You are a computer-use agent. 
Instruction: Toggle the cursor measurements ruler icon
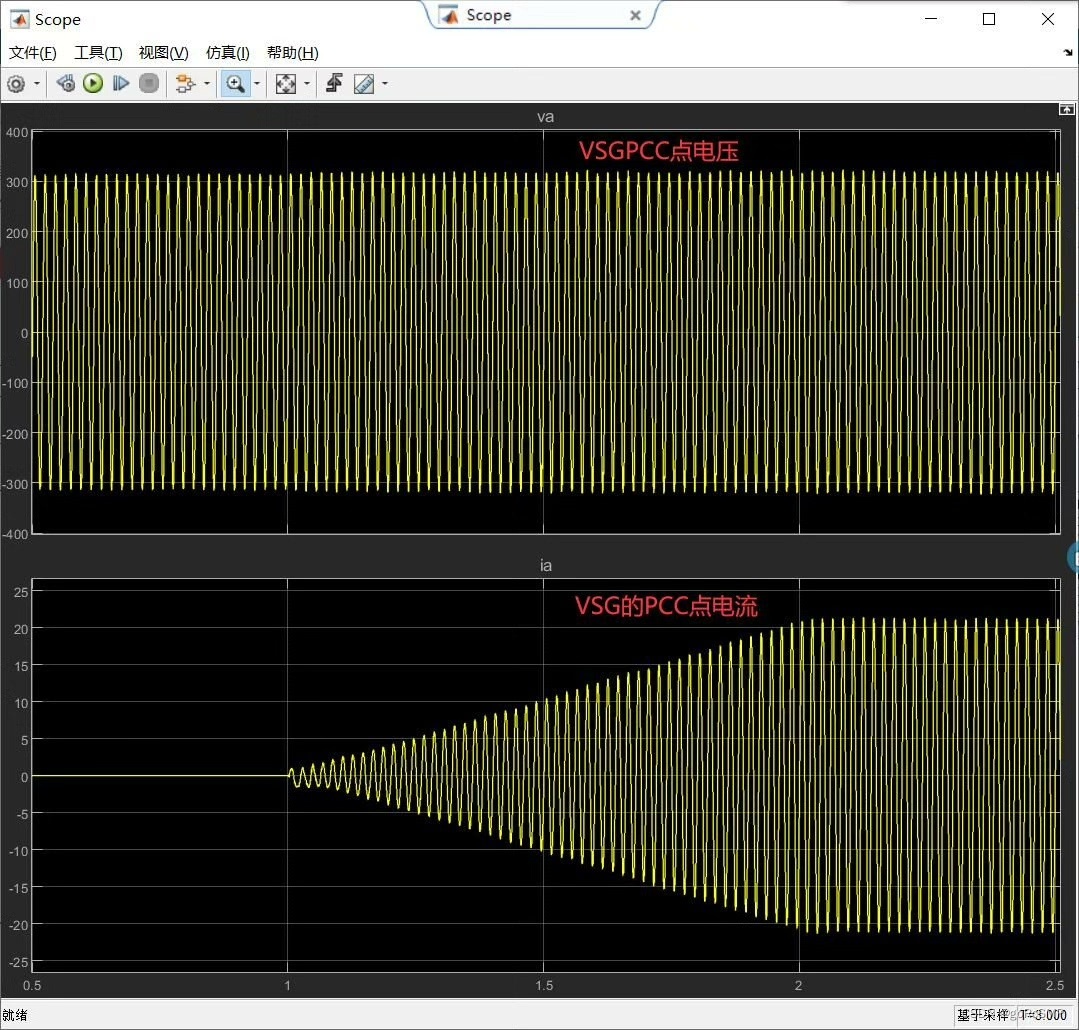[x=364, y=84]
